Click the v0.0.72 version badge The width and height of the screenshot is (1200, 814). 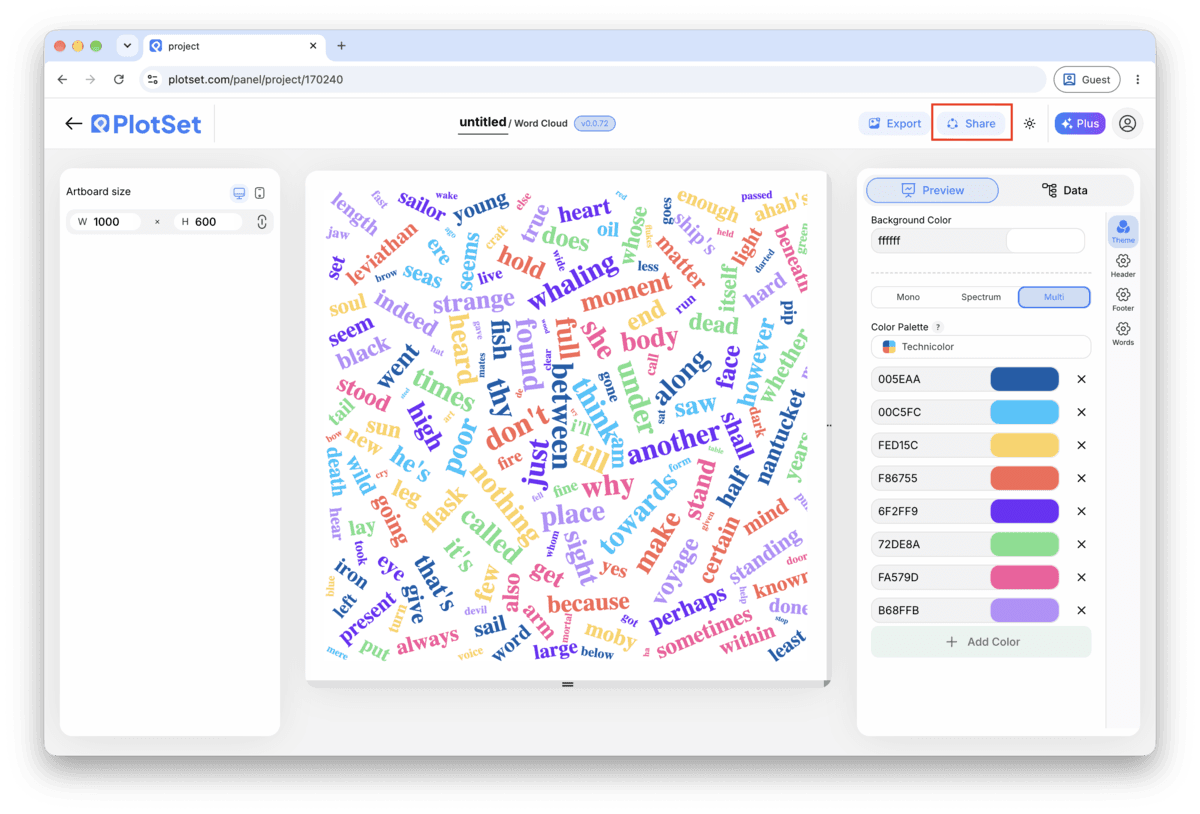click(x=595, y=123)
